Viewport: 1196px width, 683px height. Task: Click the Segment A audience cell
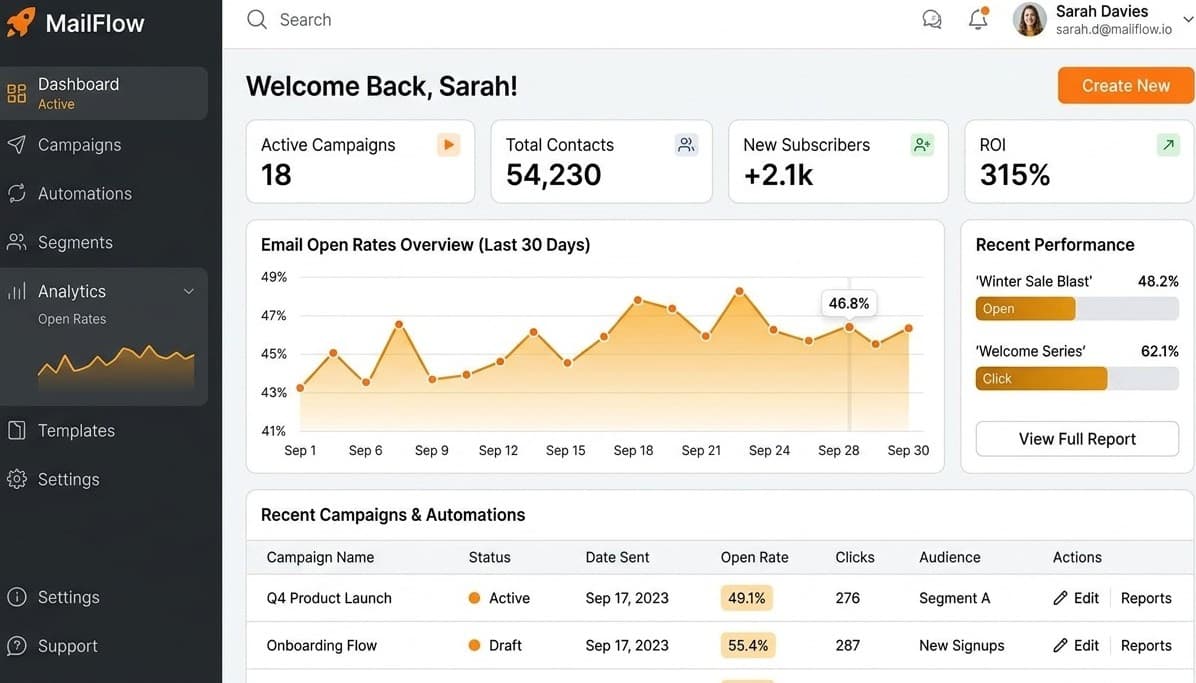coord(954,598)
